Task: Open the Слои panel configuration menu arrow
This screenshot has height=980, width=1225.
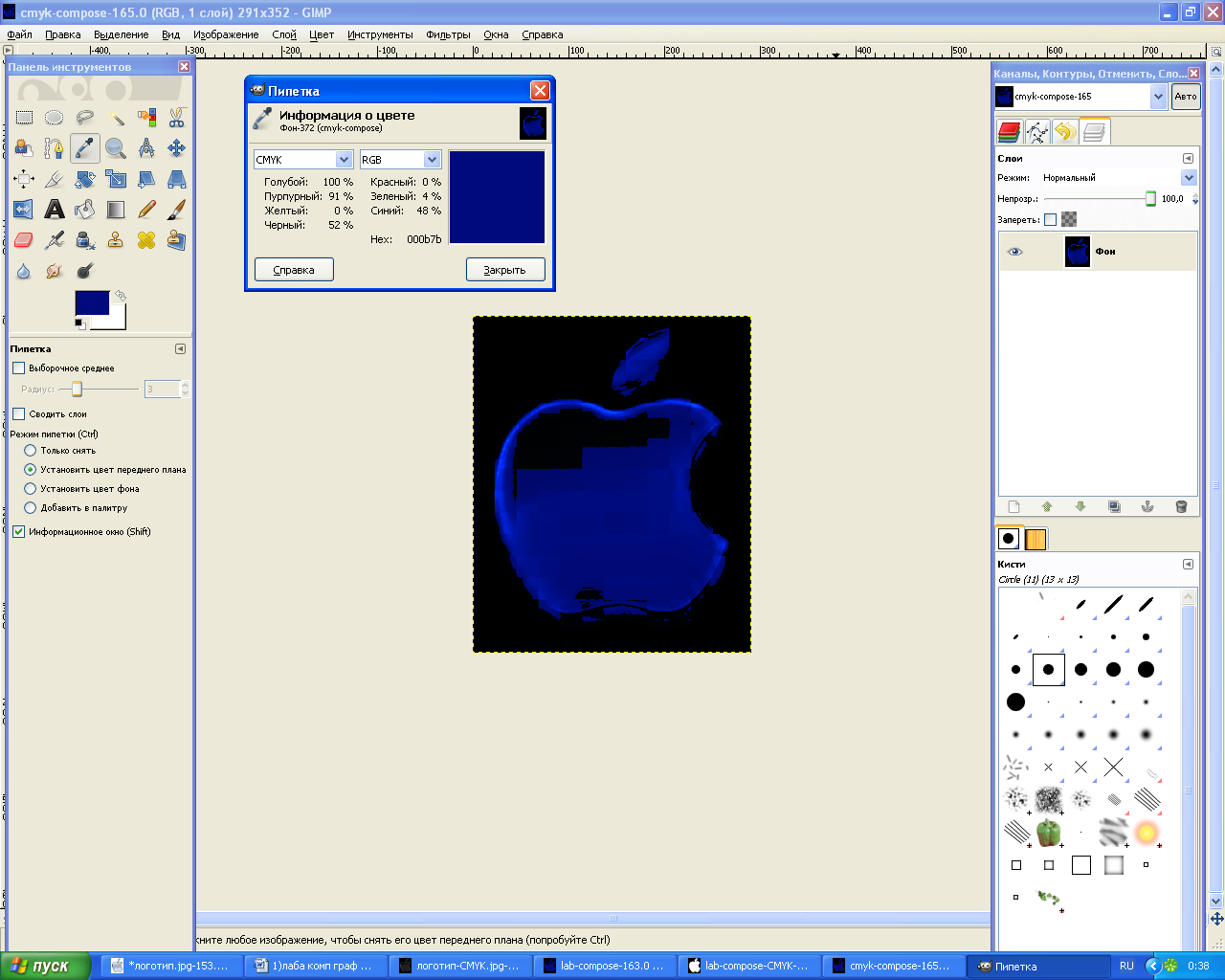Action: (x=1188, y=159)
